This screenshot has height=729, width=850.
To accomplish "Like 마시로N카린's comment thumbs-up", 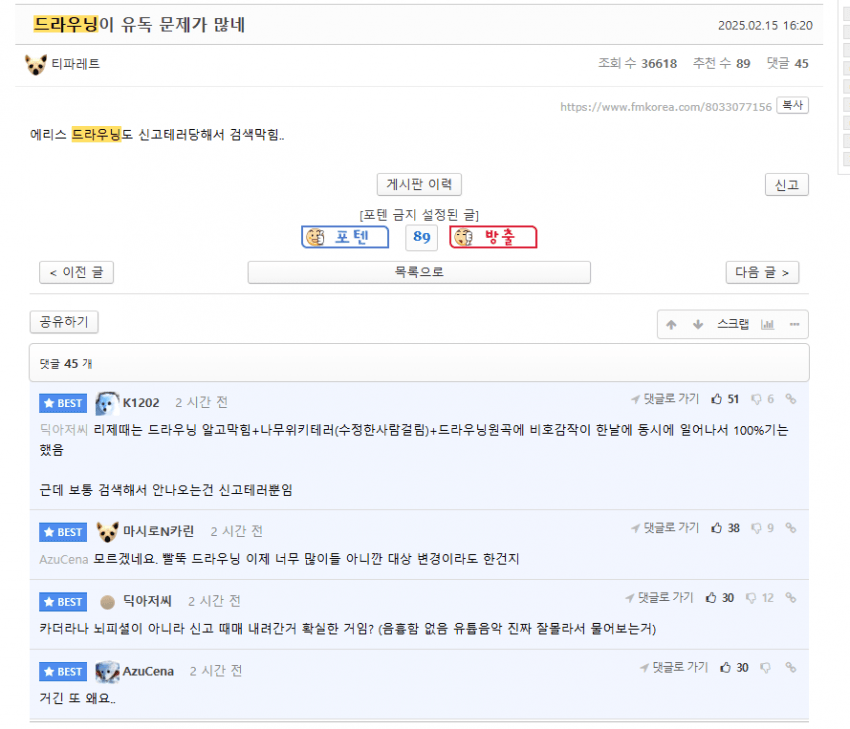I will [x=717, y=528].
